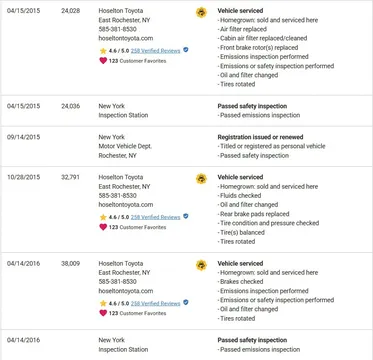Viewport: 373px width, 360px height.
Task: Click the blue verified shield icon in 04/14/2016 entry
Action: click(186, 302)
